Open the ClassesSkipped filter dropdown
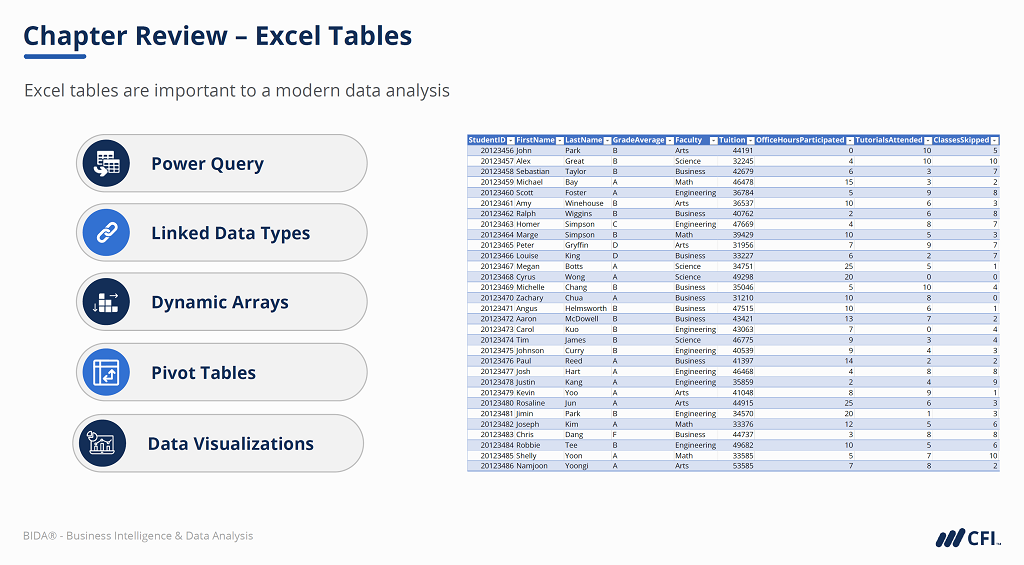This screenshot has width=1024, height=565. pos(994,141)
